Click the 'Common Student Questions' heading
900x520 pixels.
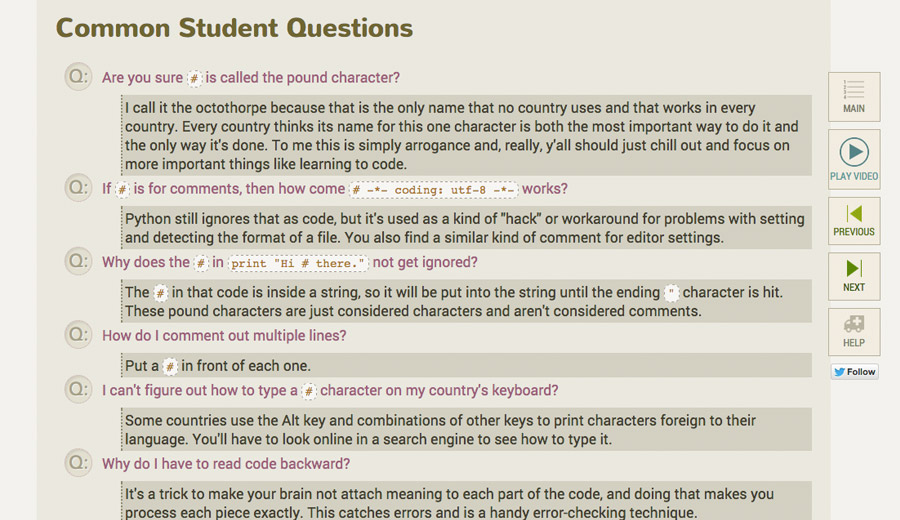coord(234,28)
